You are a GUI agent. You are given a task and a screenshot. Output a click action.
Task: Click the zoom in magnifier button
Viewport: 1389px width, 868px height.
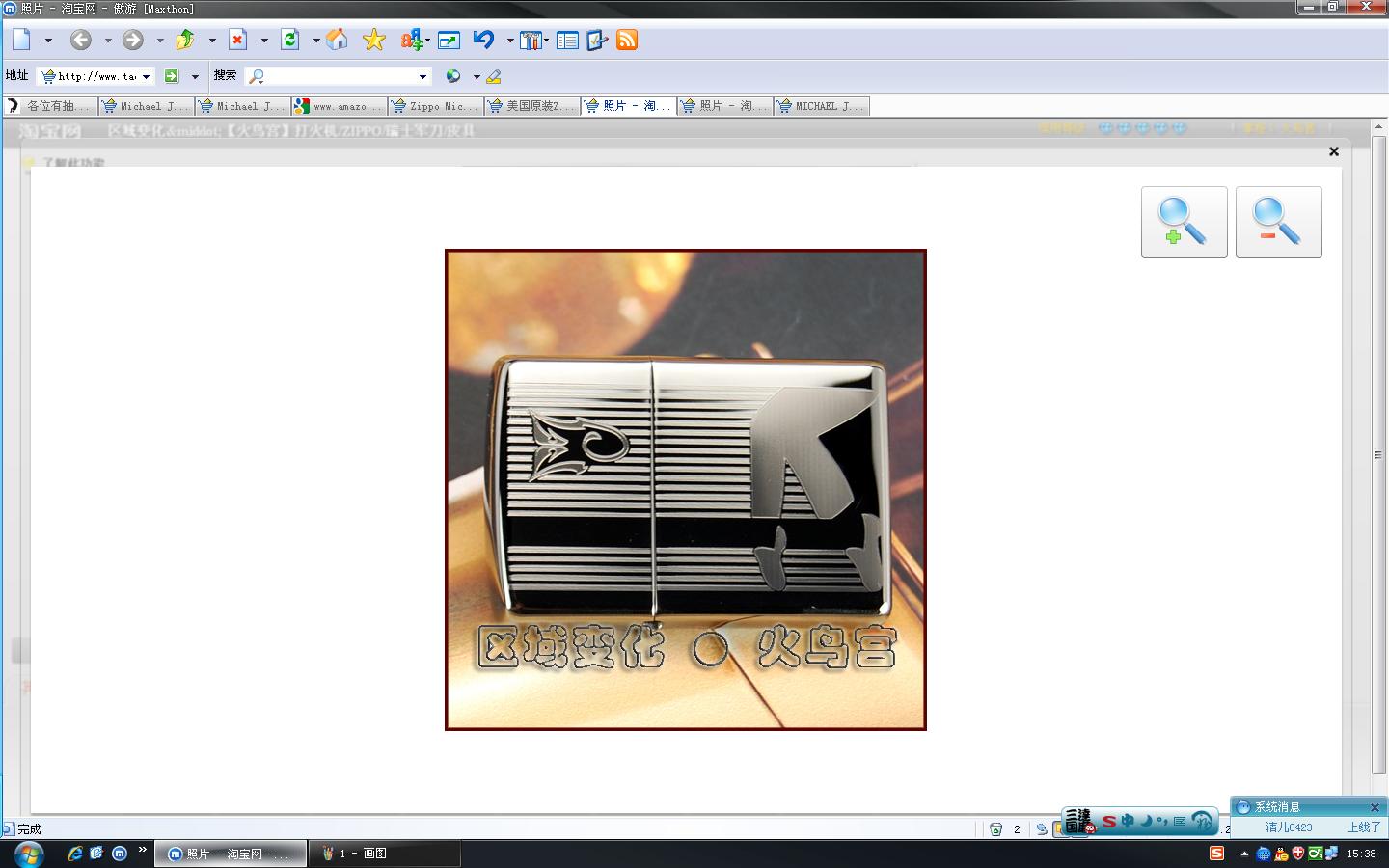[x=1184, y=222]
